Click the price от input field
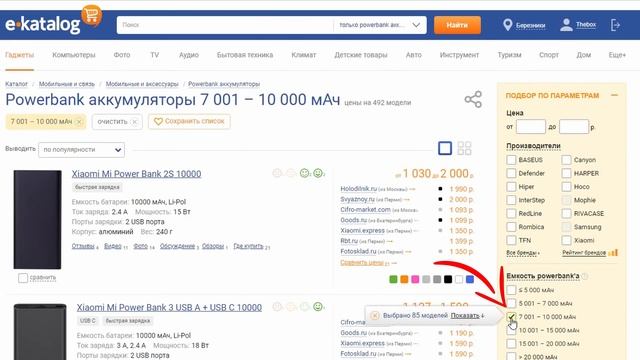Viewport: 640px width, 360px height. pos(530,127)
